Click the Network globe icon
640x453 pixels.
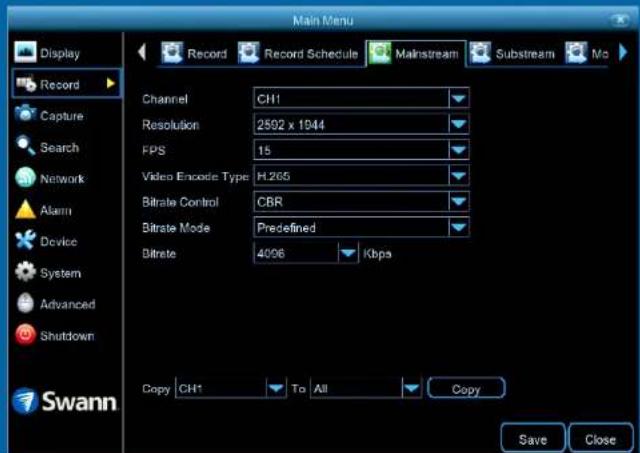pyautogui.click(x=25, y=178)
